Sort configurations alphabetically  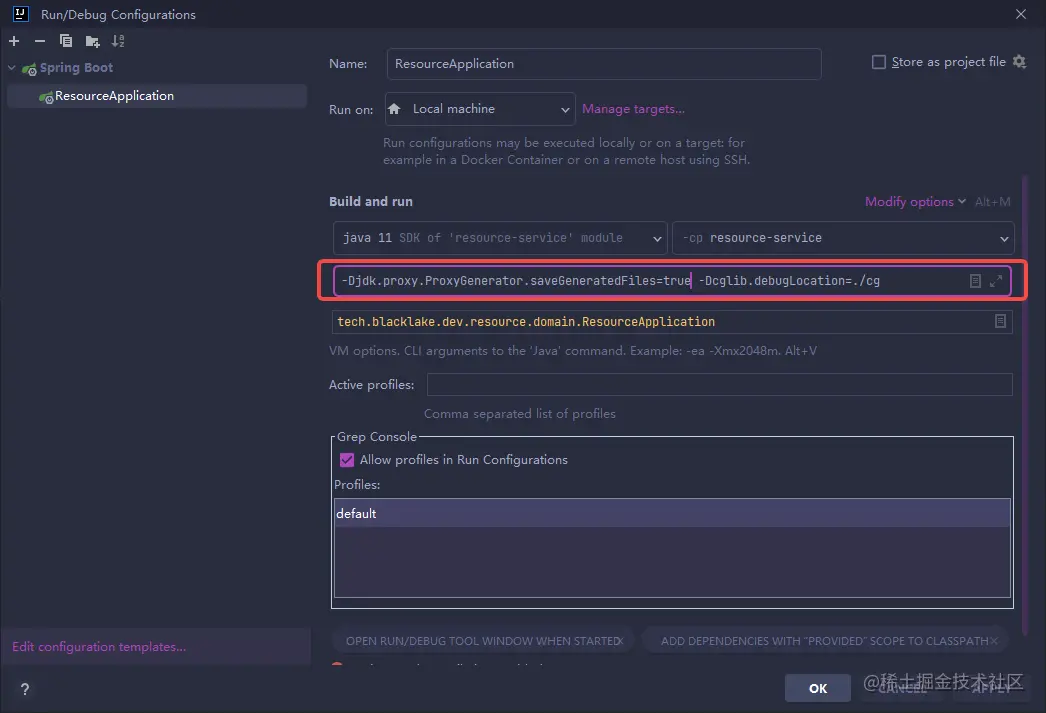[118, 41]
